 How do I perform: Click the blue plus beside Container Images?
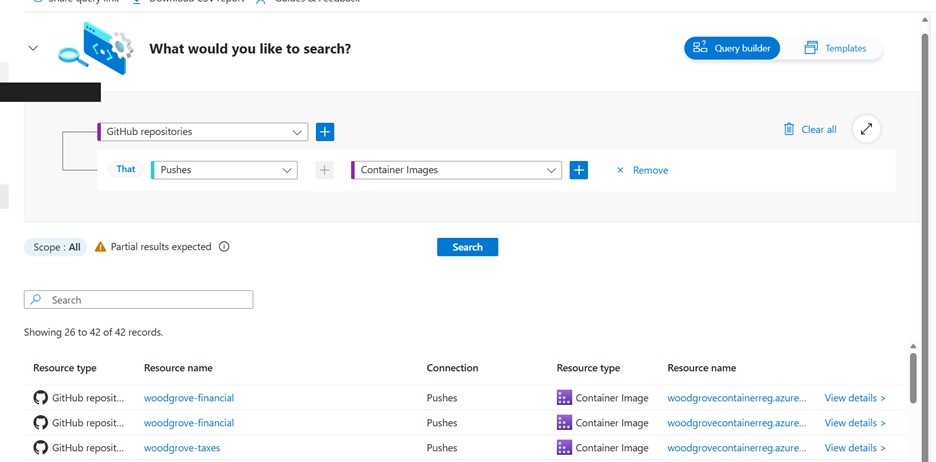(x=578, y=170)
